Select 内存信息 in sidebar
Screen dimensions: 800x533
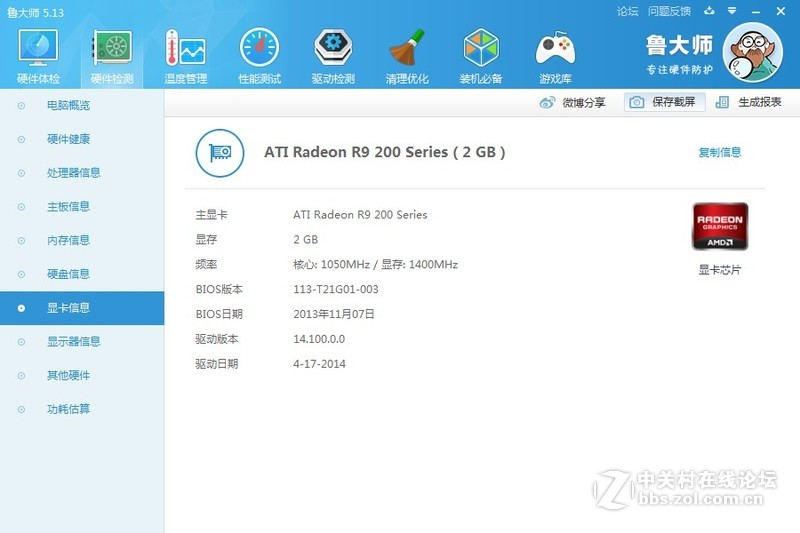(82, 240)
